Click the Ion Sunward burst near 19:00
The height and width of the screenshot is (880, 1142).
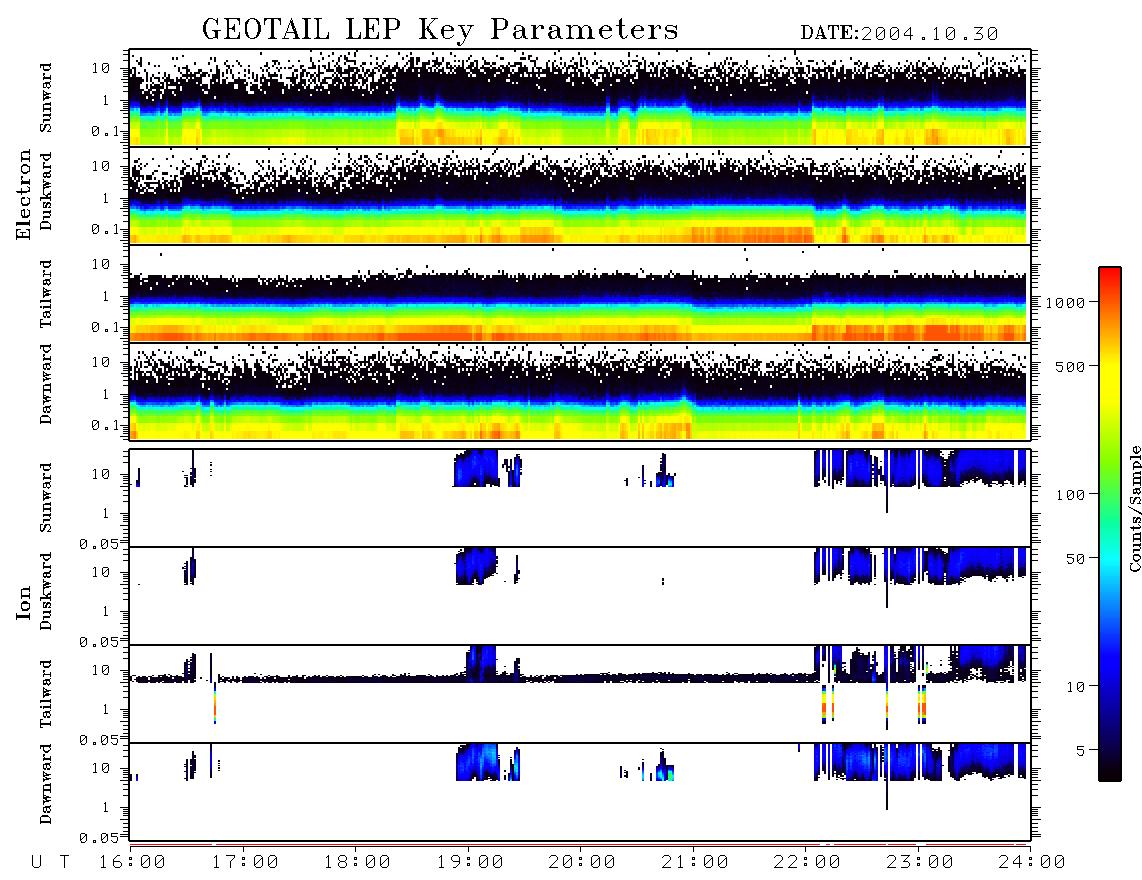pyautogui.click(x=476, y=468)
